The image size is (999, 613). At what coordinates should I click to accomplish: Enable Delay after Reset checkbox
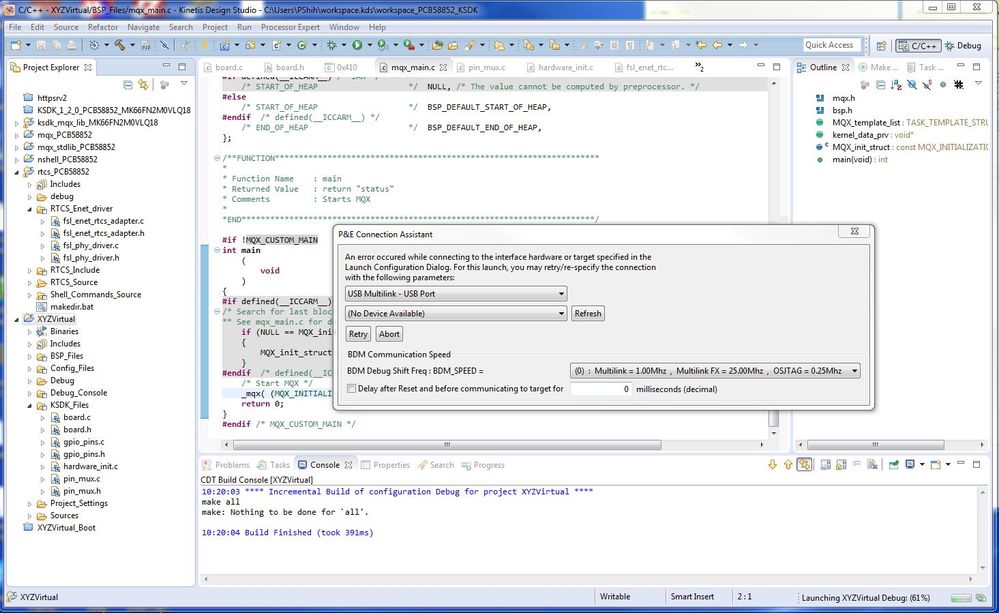(351, 388)
